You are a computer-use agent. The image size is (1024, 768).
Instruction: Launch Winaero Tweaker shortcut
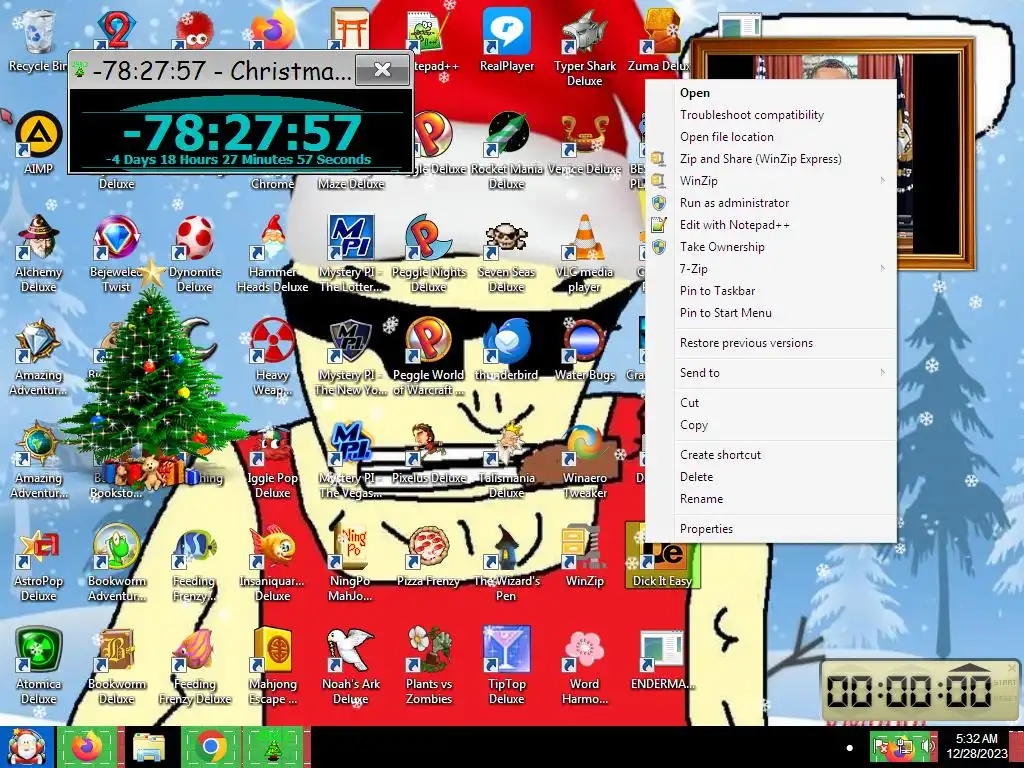[584, 460]
